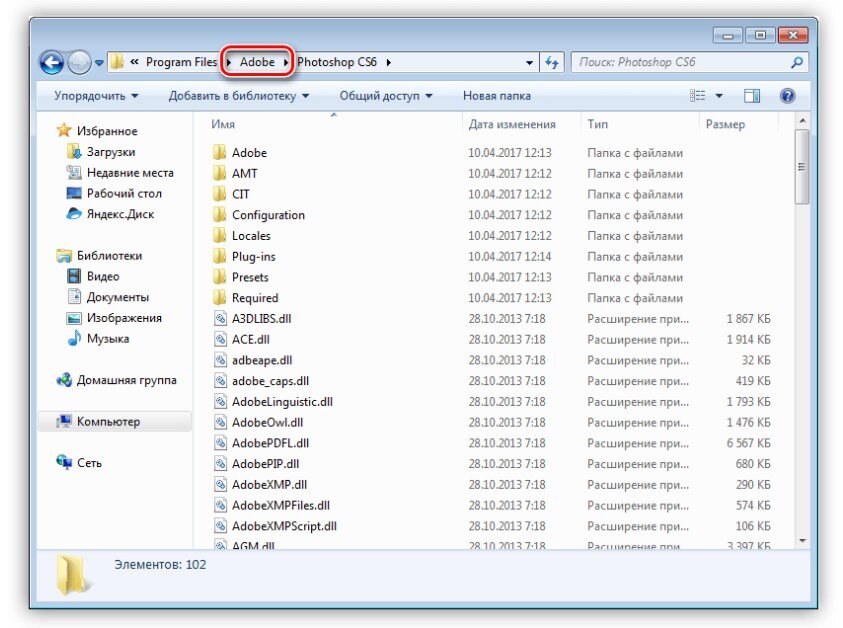The width and height of the screenshot is (843, 628).
Task: Click the adbeape.dll file icon
Action: coord(220,360)
